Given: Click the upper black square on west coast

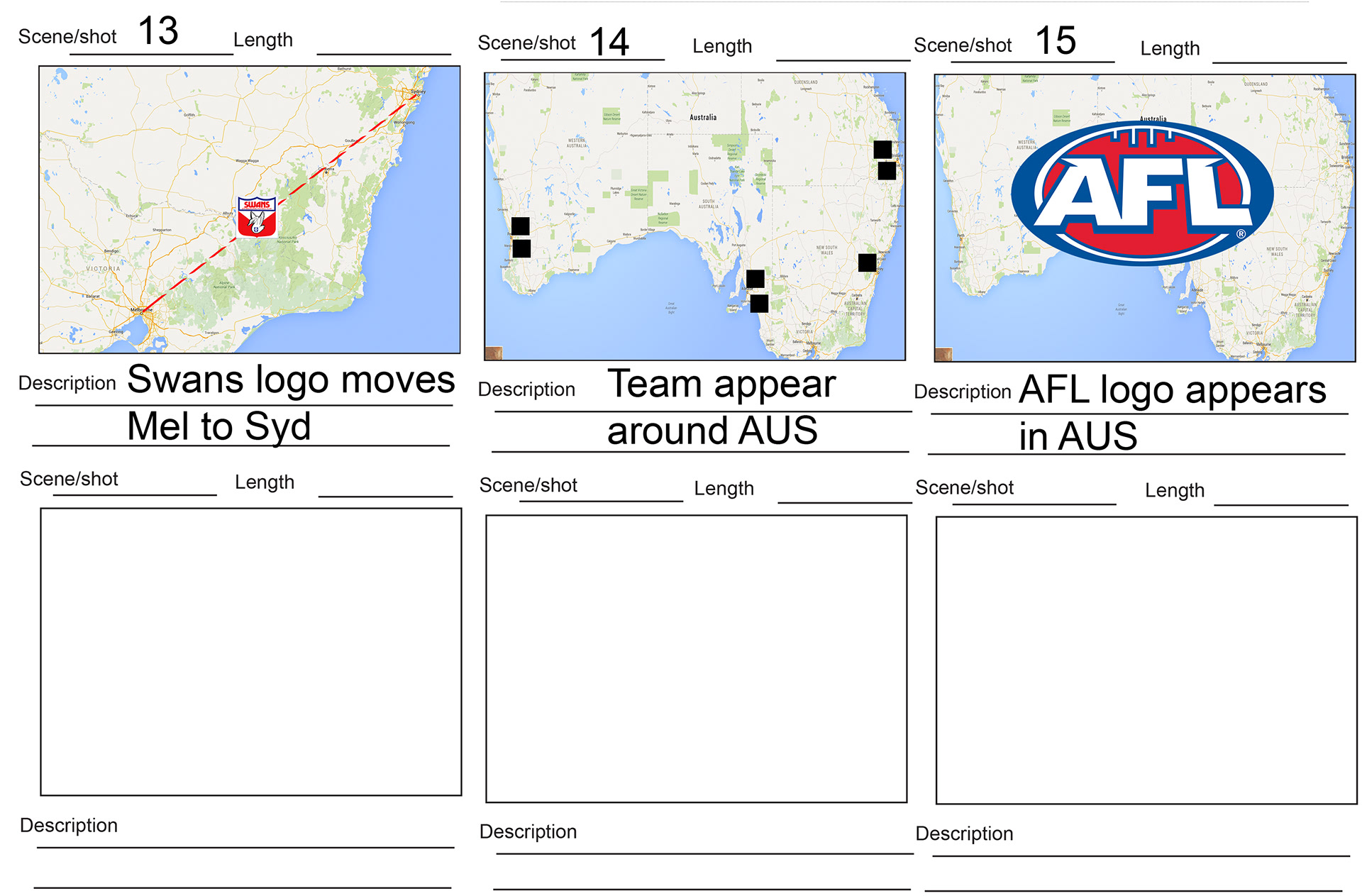Looking at the screenshot, I should (x=520, y=226).
